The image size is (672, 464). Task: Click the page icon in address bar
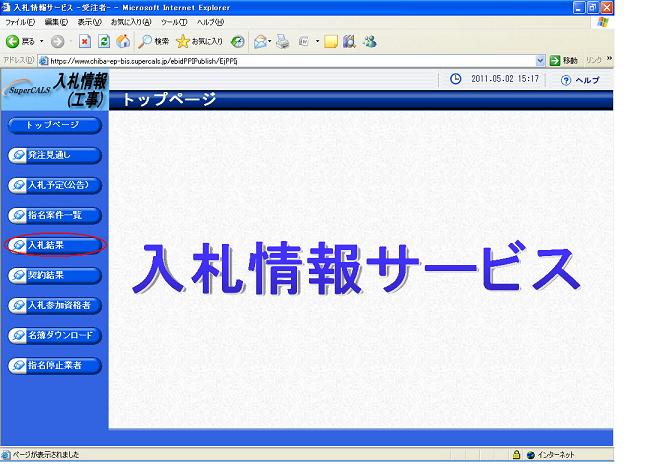44,61
